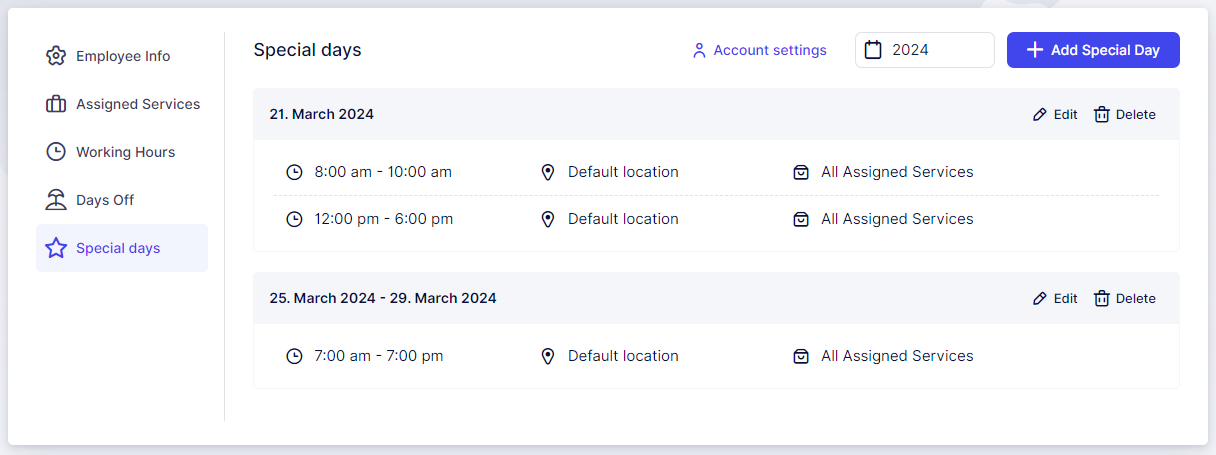This screenshot has width=1216, height=455.
Task: Click the 7:00 am - 7:00 pm period row
Action: (378, 356)
